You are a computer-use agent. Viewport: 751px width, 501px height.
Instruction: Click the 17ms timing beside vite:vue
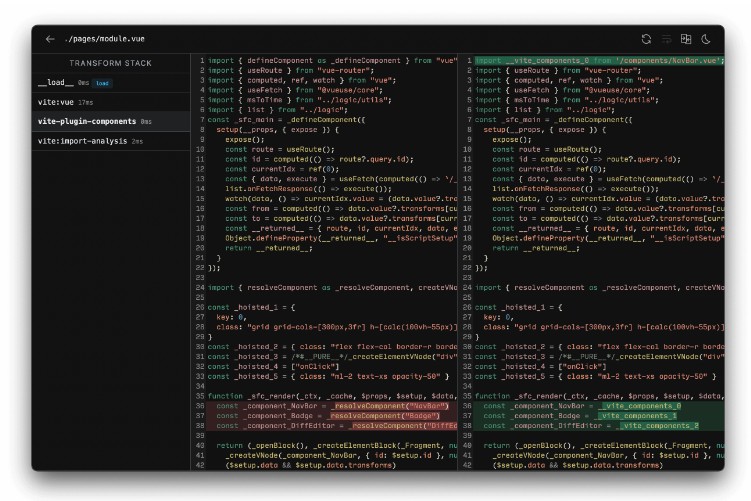86,102
